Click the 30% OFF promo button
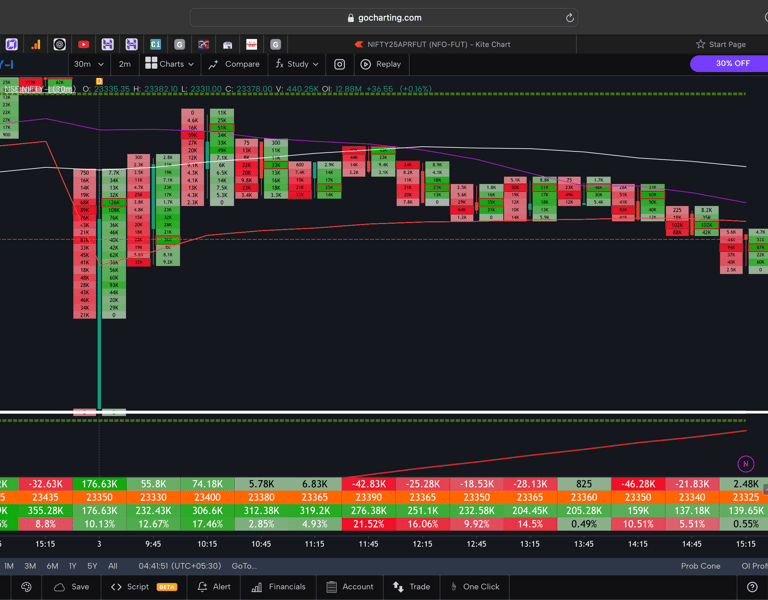This screenshot has height=600, width=768. tap(732, 63)
